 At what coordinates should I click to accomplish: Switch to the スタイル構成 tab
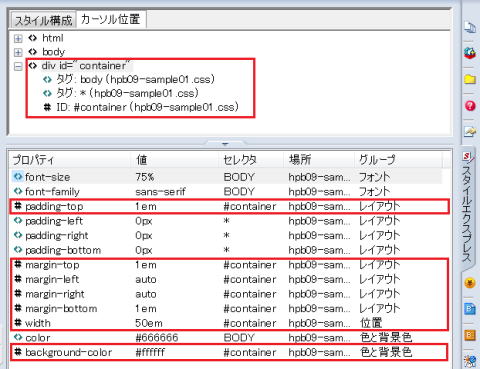tap(44, 20)
